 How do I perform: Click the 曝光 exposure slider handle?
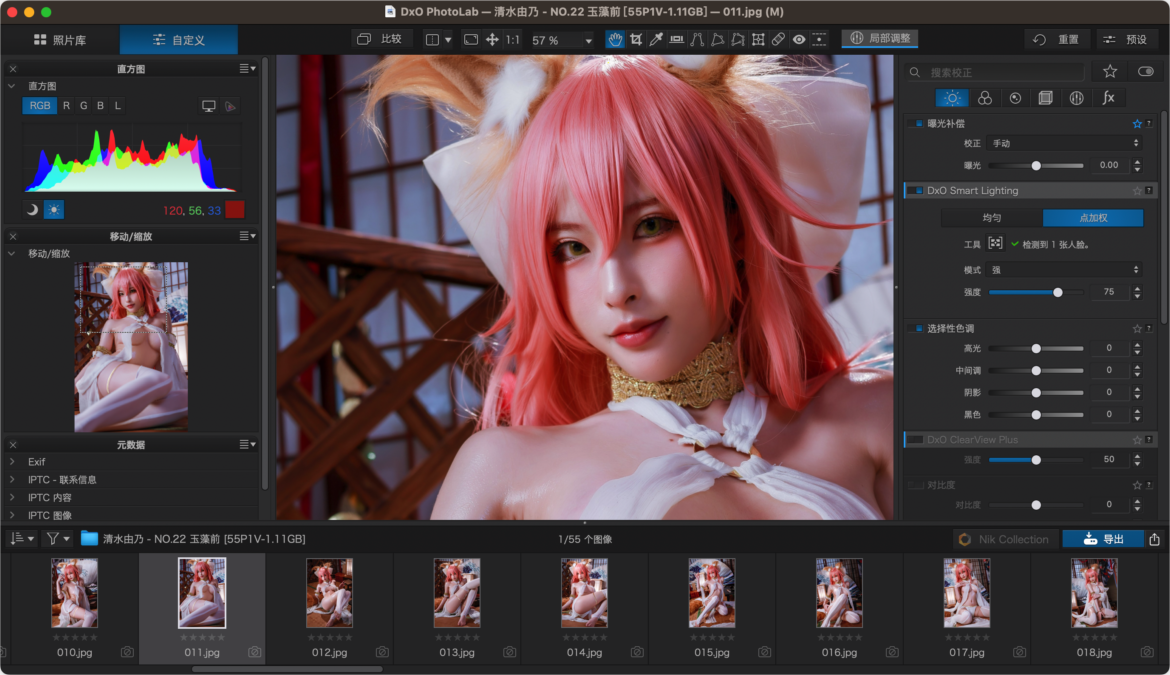(x=1036, y=166)
